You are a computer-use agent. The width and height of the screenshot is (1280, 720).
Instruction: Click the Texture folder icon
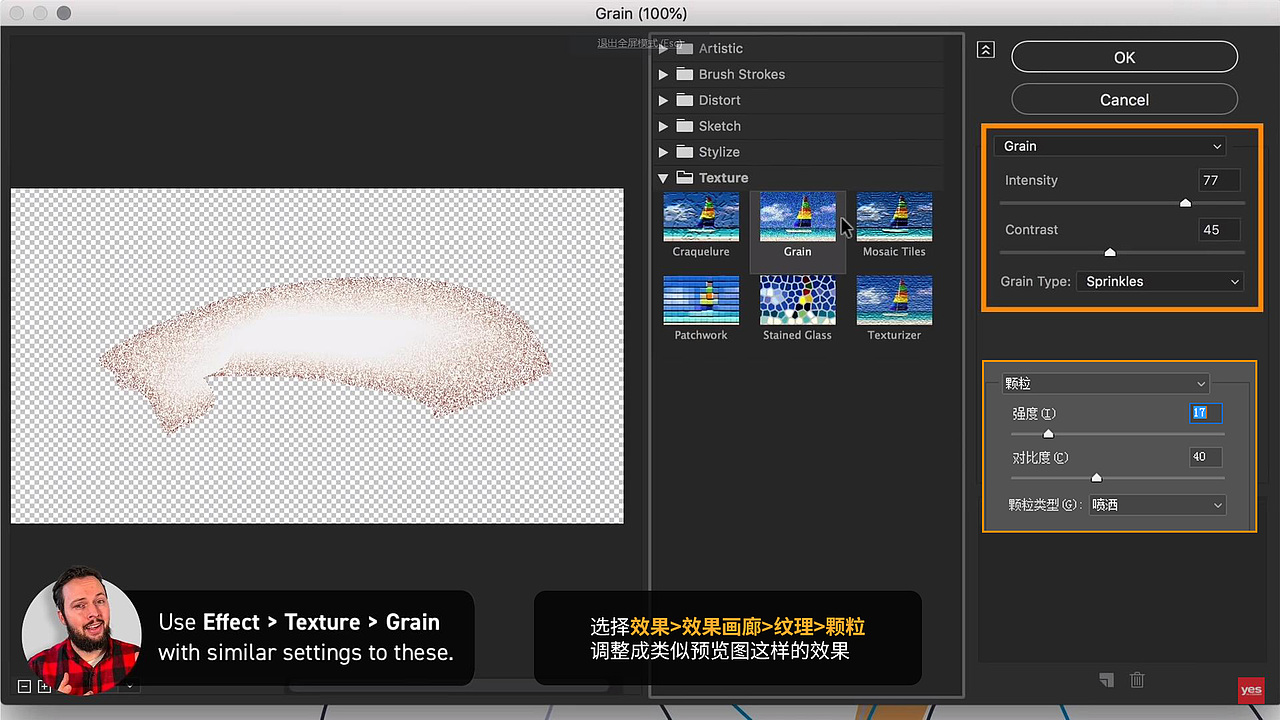pyautogui.click(x=685, y=178)
